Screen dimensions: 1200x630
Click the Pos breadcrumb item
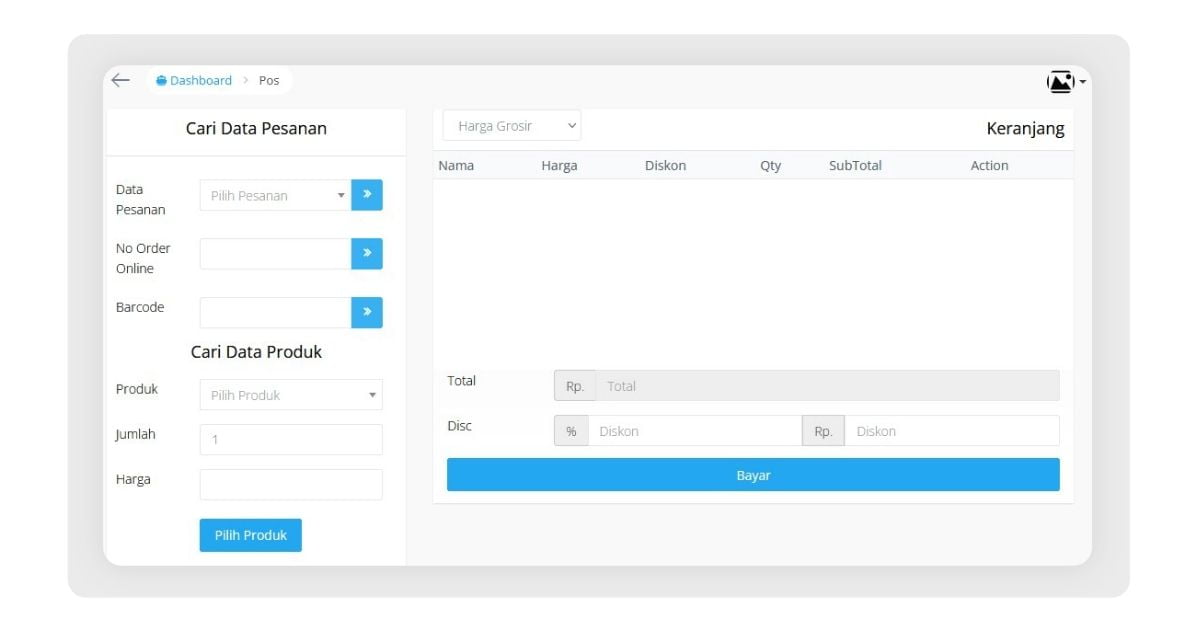coord(269,80)
